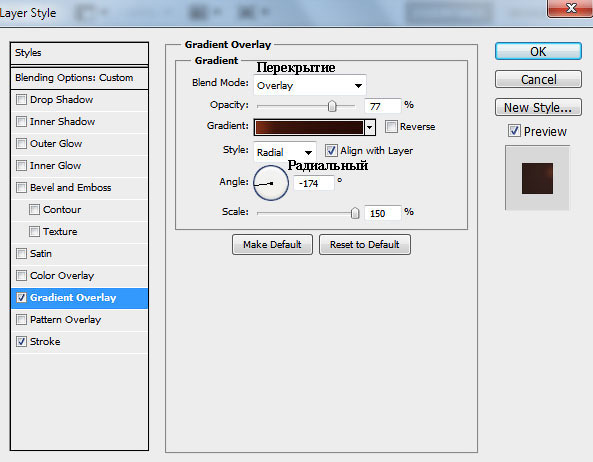Enable the Drop Shadow checkbox
593x462 pixels.
pyautogui.click(x=21, y=100)
